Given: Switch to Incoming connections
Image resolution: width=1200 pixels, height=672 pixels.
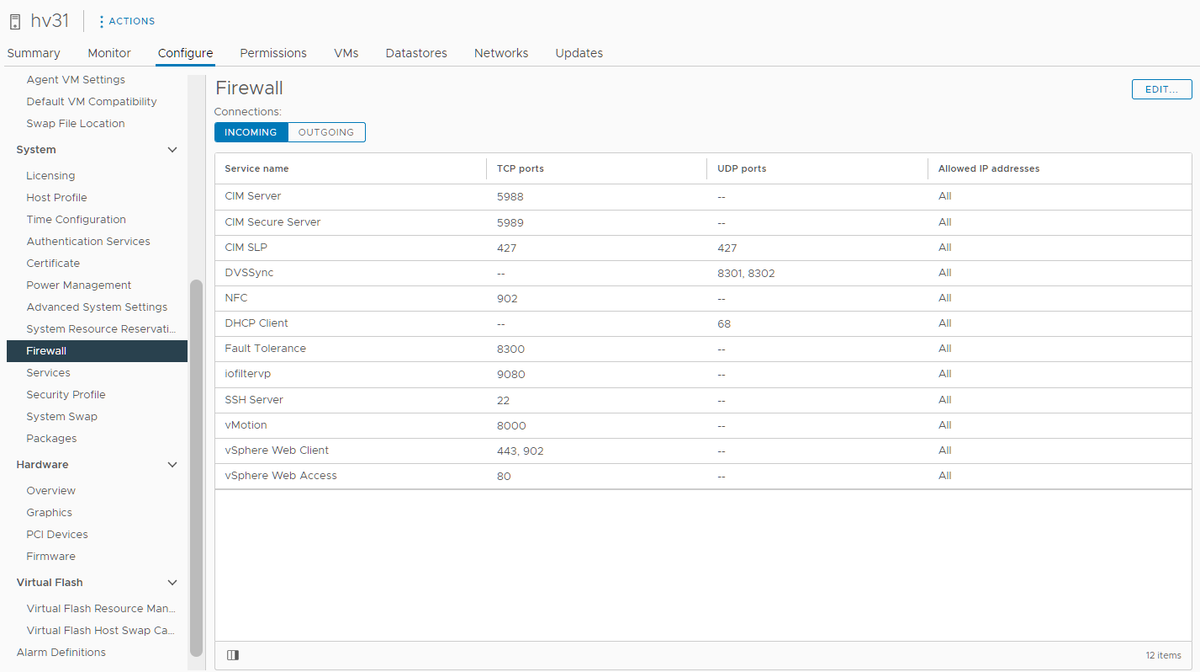Looking at the screenshot, I should pos(251,132).
